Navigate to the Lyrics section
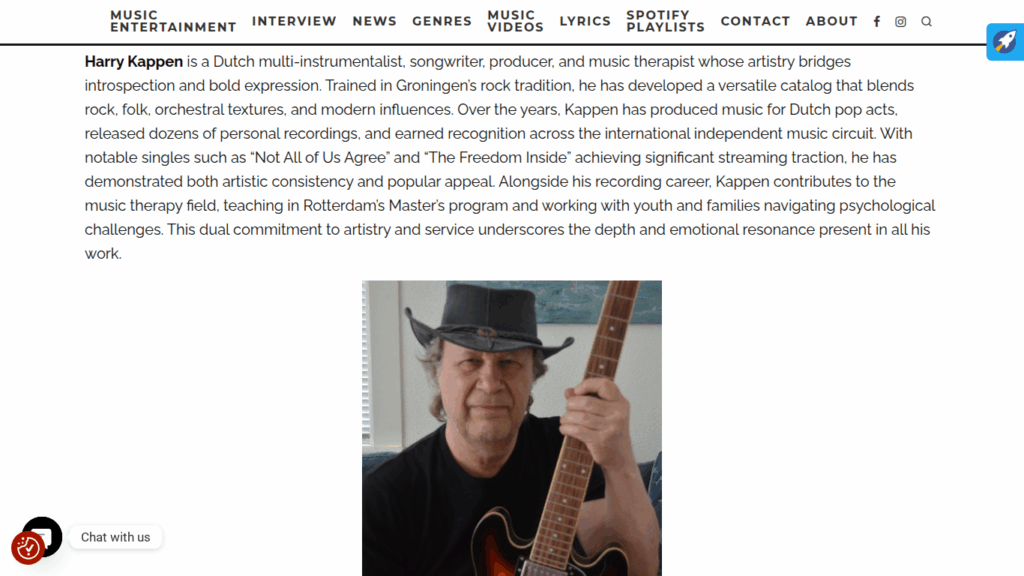Viewport: 1024px width, 576px height. [584, 22]
